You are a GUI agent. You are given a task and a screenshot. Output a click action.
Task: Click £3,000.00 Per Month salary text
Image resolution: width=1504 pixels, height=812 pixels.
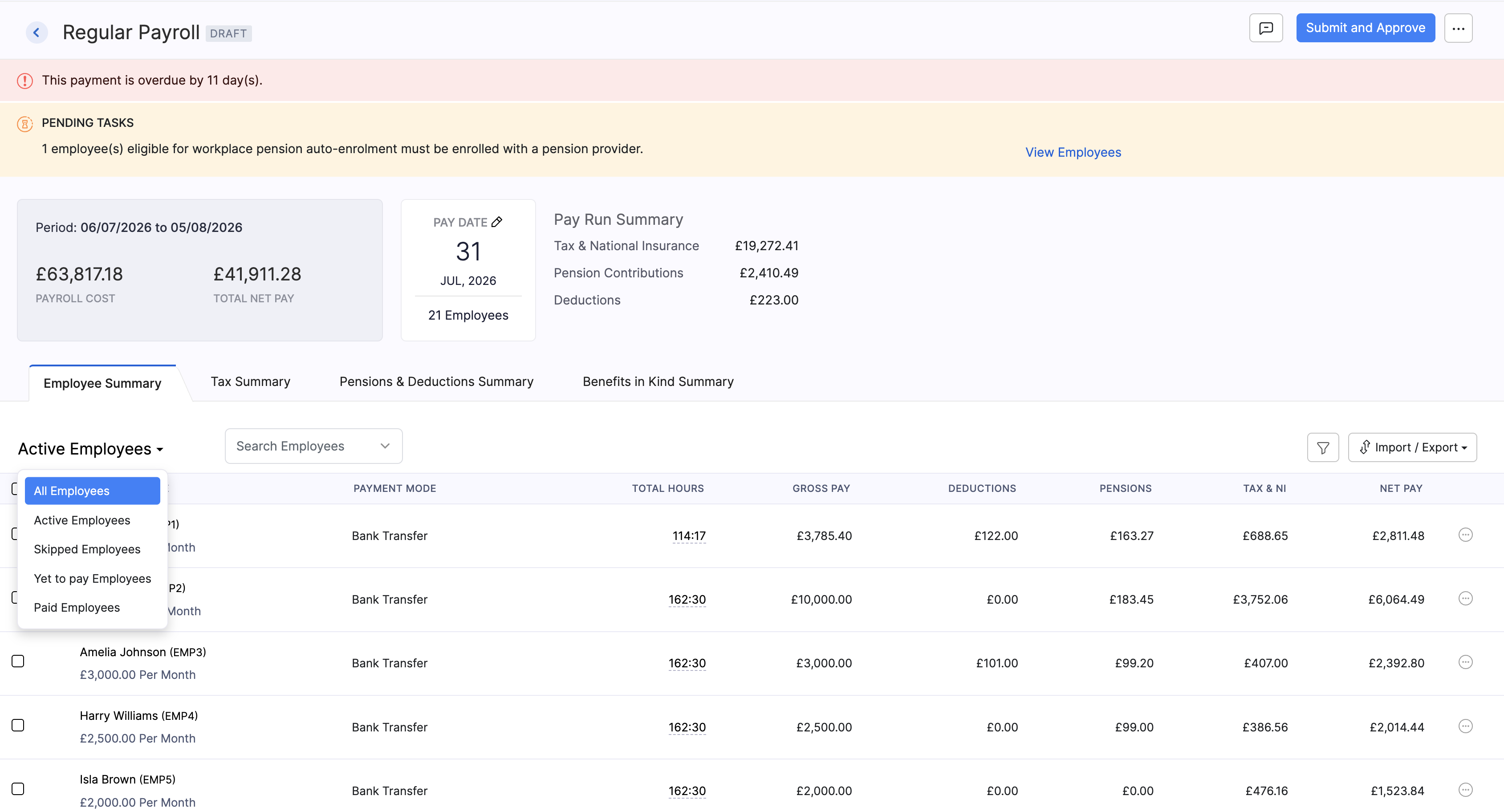(x=138, y=675)
